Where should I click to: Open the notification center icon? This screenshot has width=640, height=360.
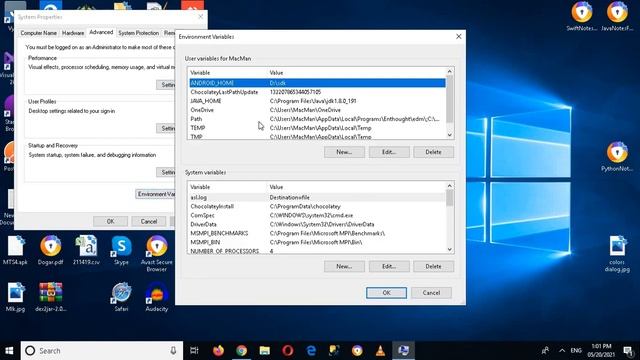(629, 351)
